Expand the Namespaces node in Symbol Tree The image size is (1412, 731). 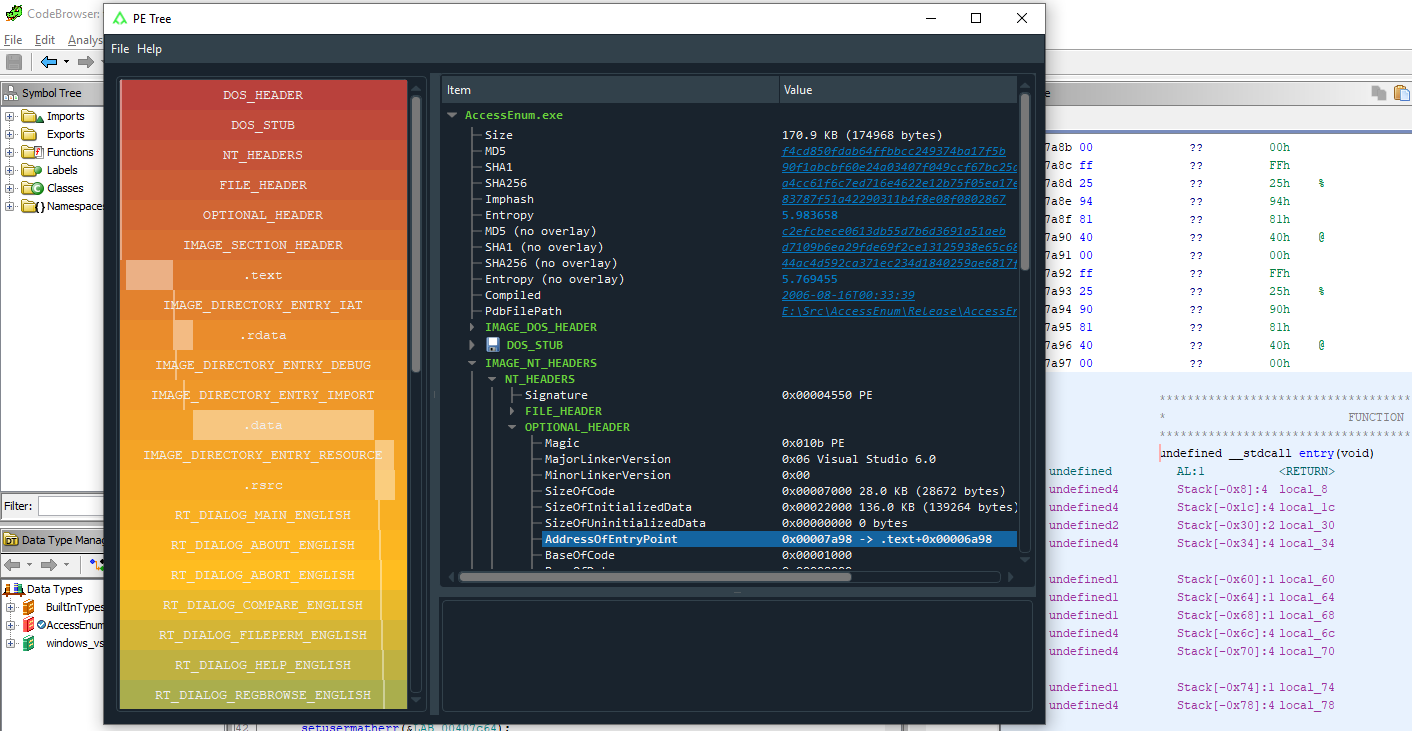coord(10,206)
